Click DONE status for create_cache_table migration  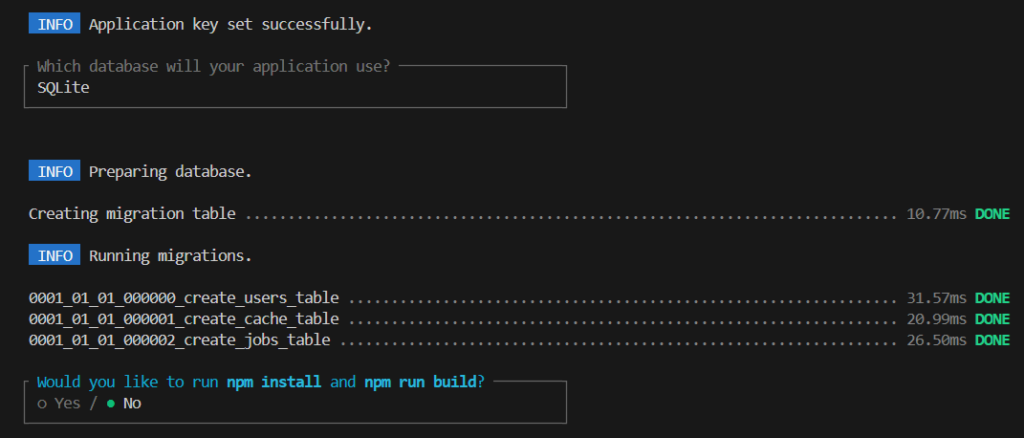pyautogui.click(x=992, y=319)
